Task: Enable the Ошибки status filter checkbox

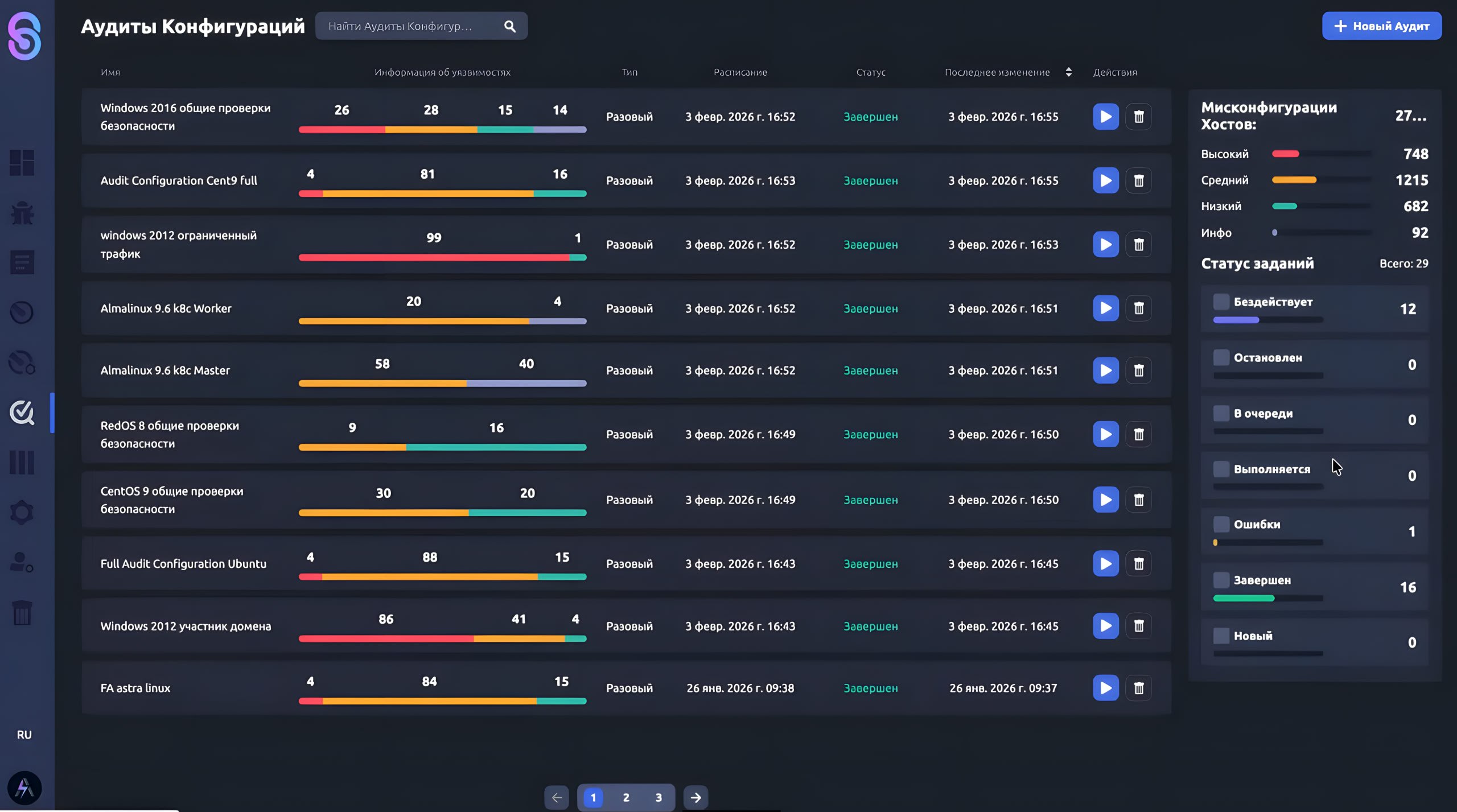Action: [x=1221, y=524]
